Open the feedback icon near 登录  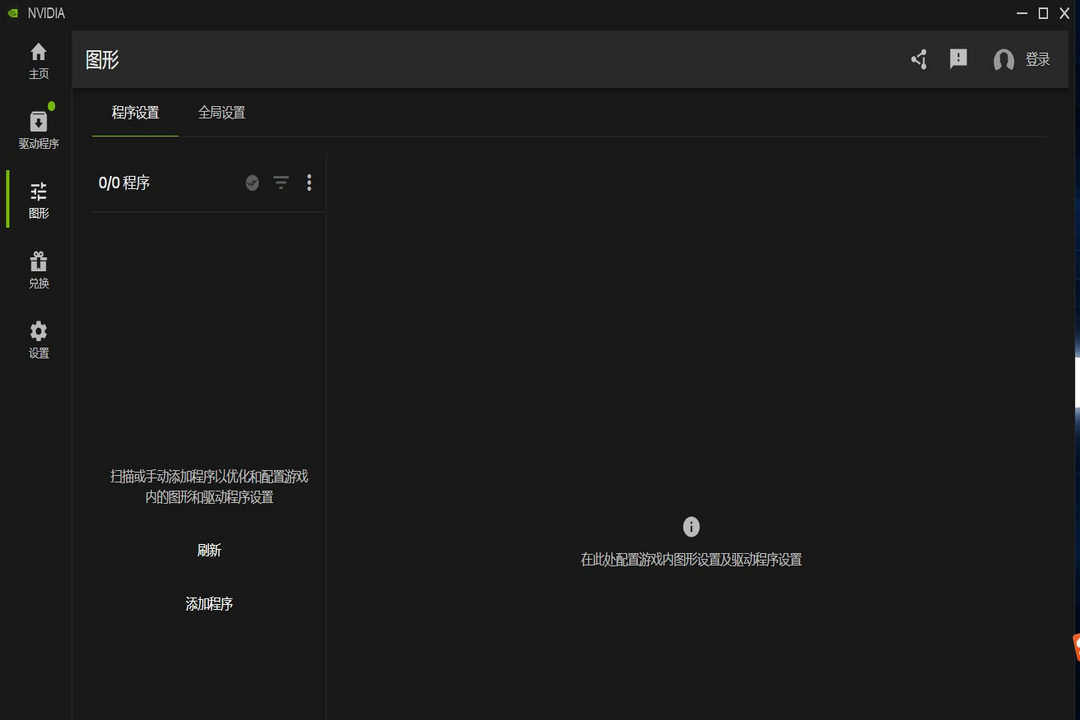coord(958,59)
